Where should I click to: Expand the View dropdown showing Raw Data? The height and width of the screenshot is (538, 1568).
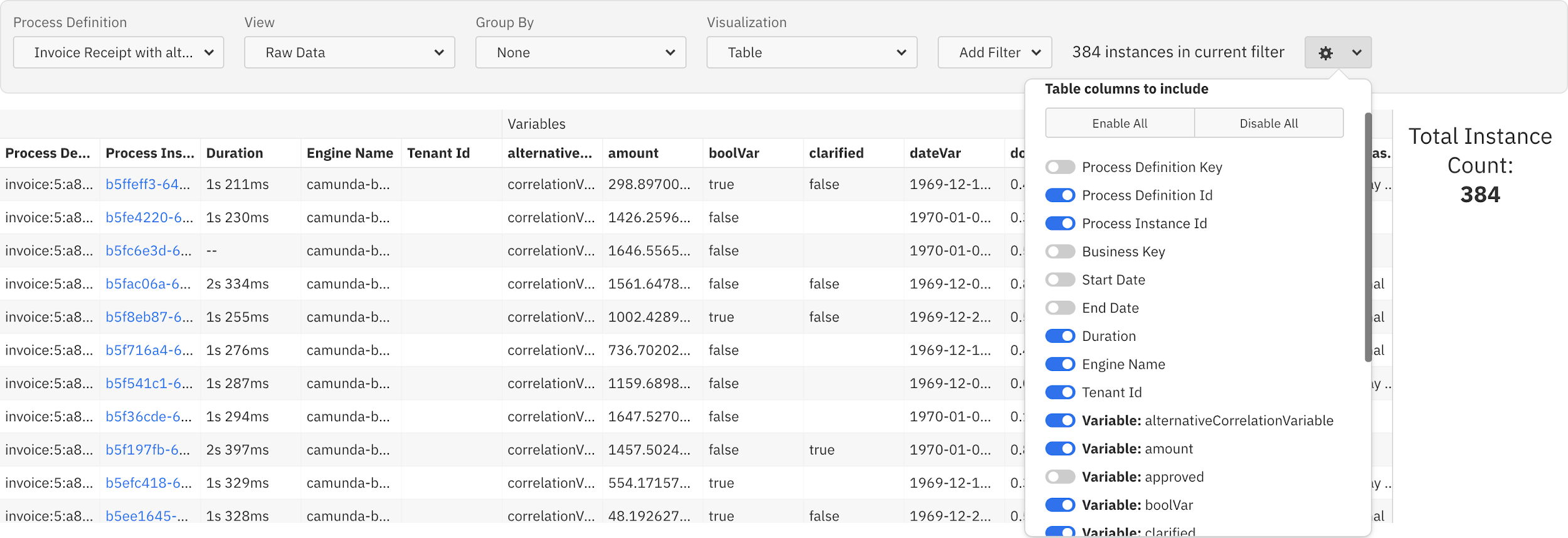pos(349,53)
